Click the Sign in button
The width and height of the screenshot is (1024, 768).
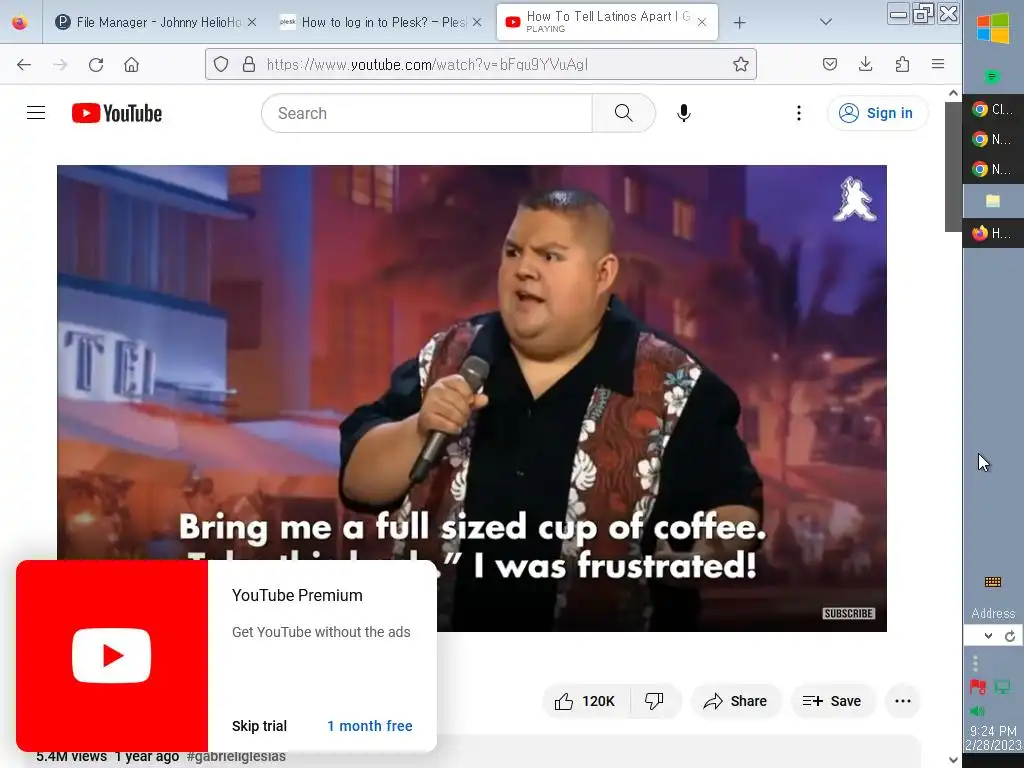coord(876,113)
